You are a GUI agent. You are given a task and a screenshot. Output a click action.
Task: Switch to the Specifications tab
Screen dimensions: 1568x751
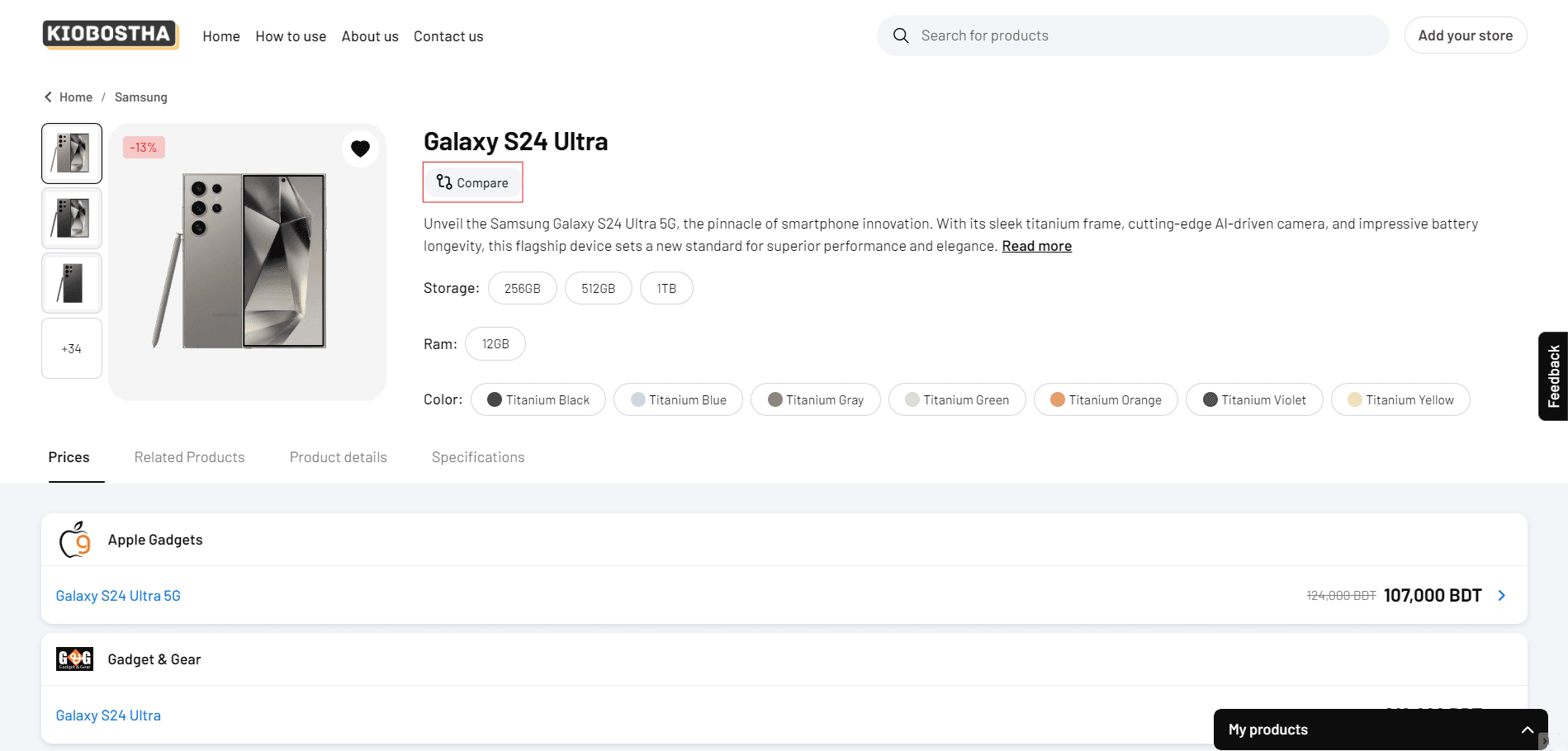point(478,457)
